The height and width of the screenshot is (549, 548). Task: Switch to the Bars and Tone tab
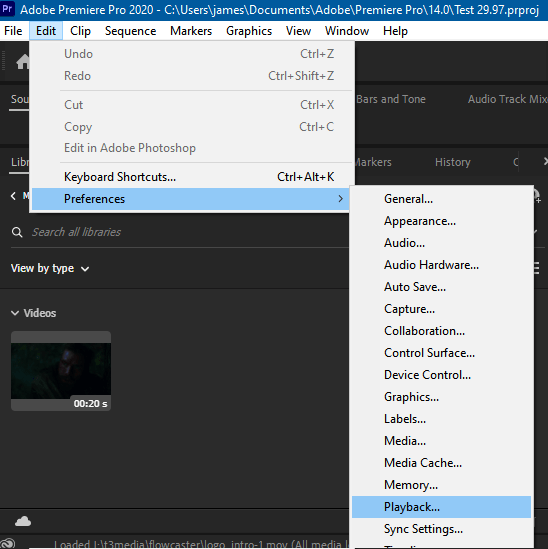(391, 99)
